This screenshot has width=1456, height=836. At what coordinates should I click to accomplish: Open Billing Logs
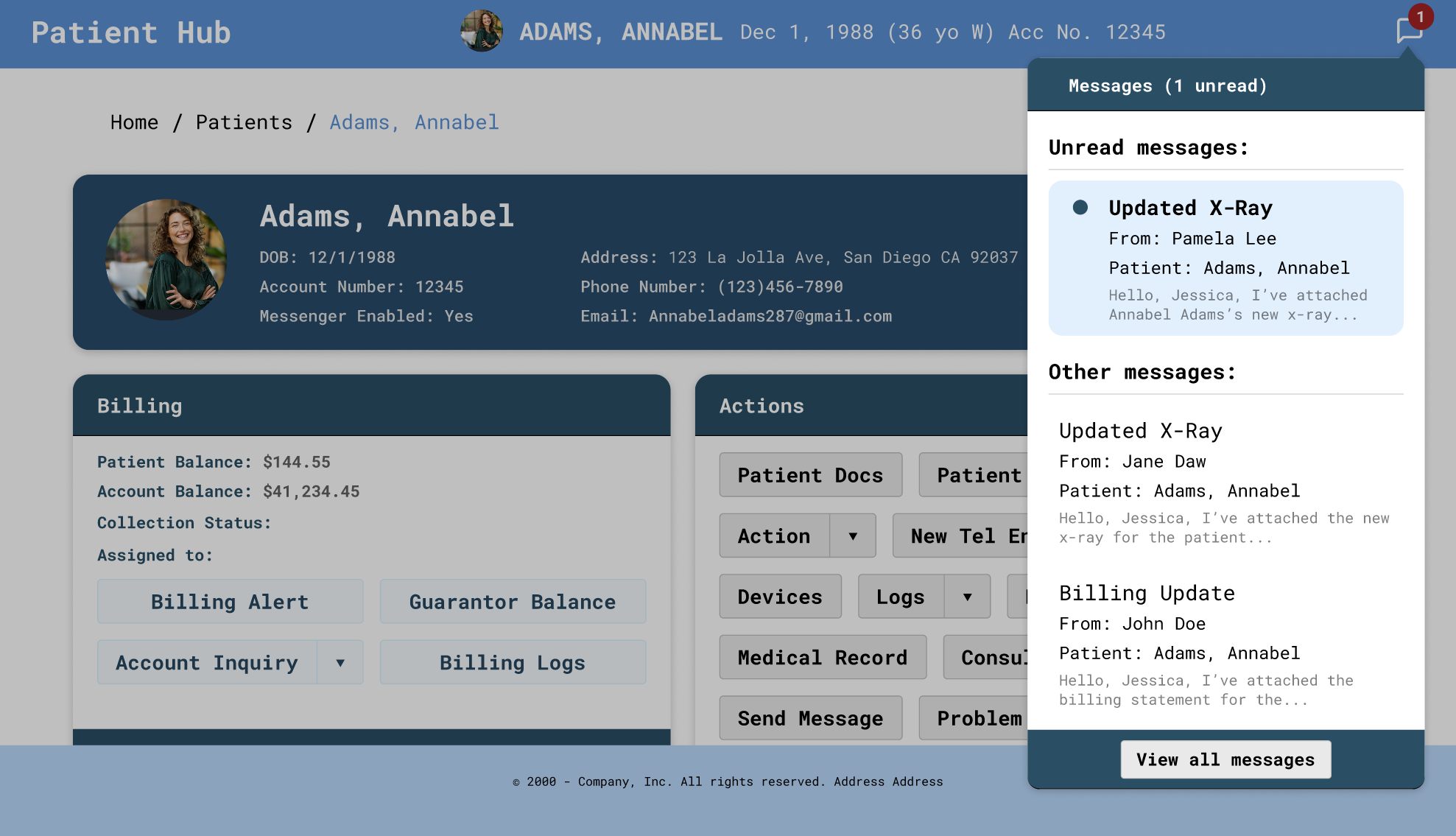click(x=513, y=662)
